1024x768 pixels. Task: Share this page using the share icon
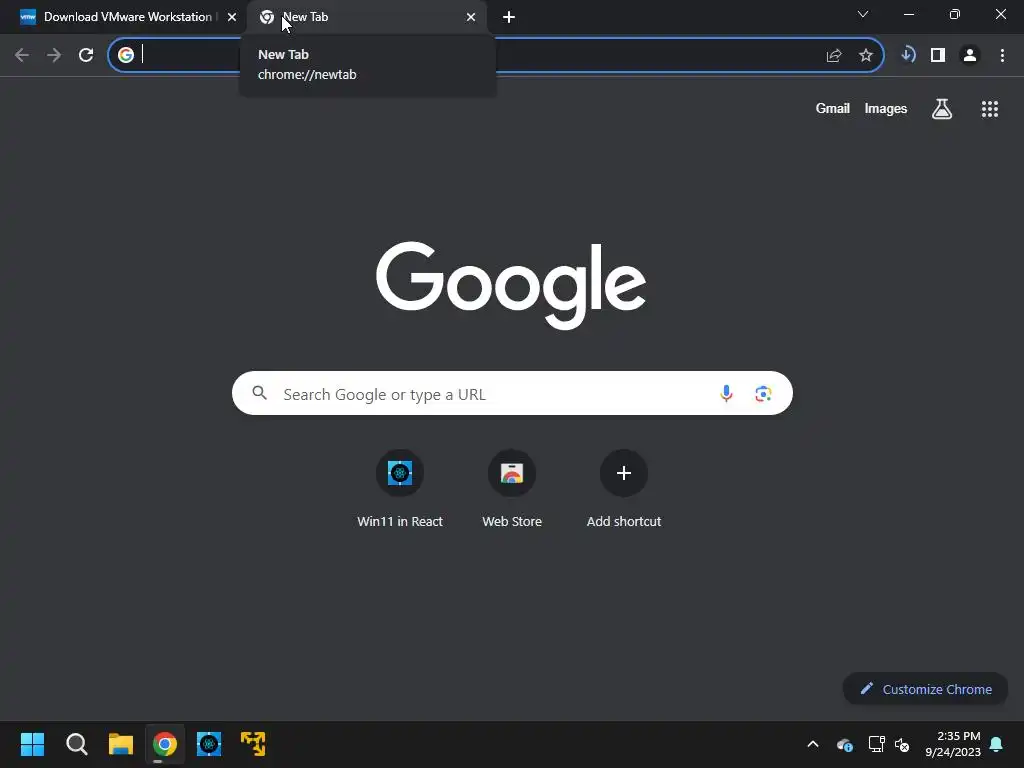click(x=834, y=56)
